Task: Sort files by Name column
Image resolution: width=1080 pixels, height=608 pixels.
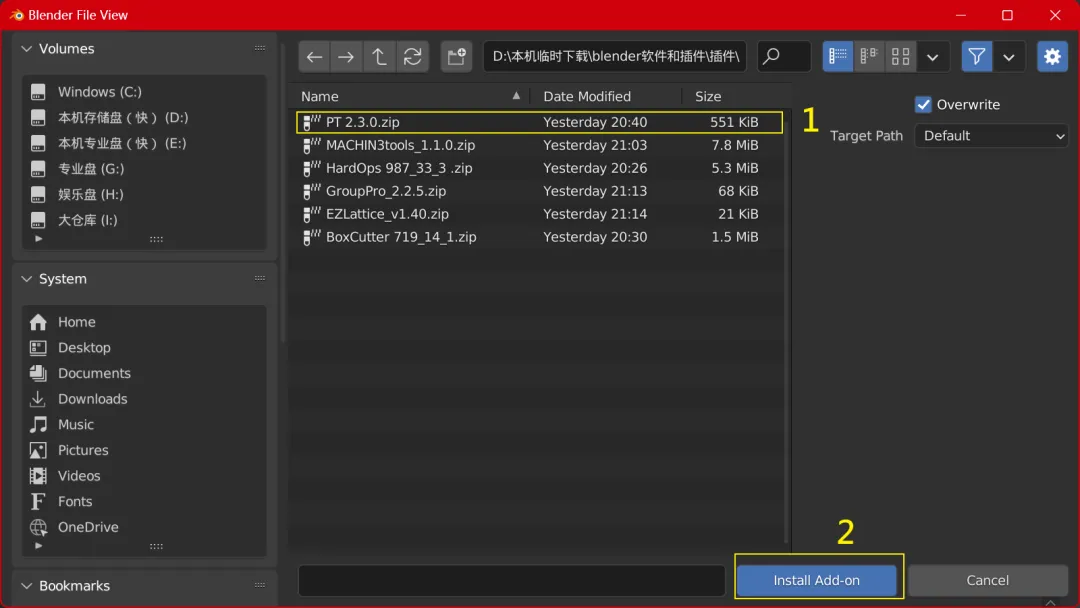Action: tap(411, 96)
